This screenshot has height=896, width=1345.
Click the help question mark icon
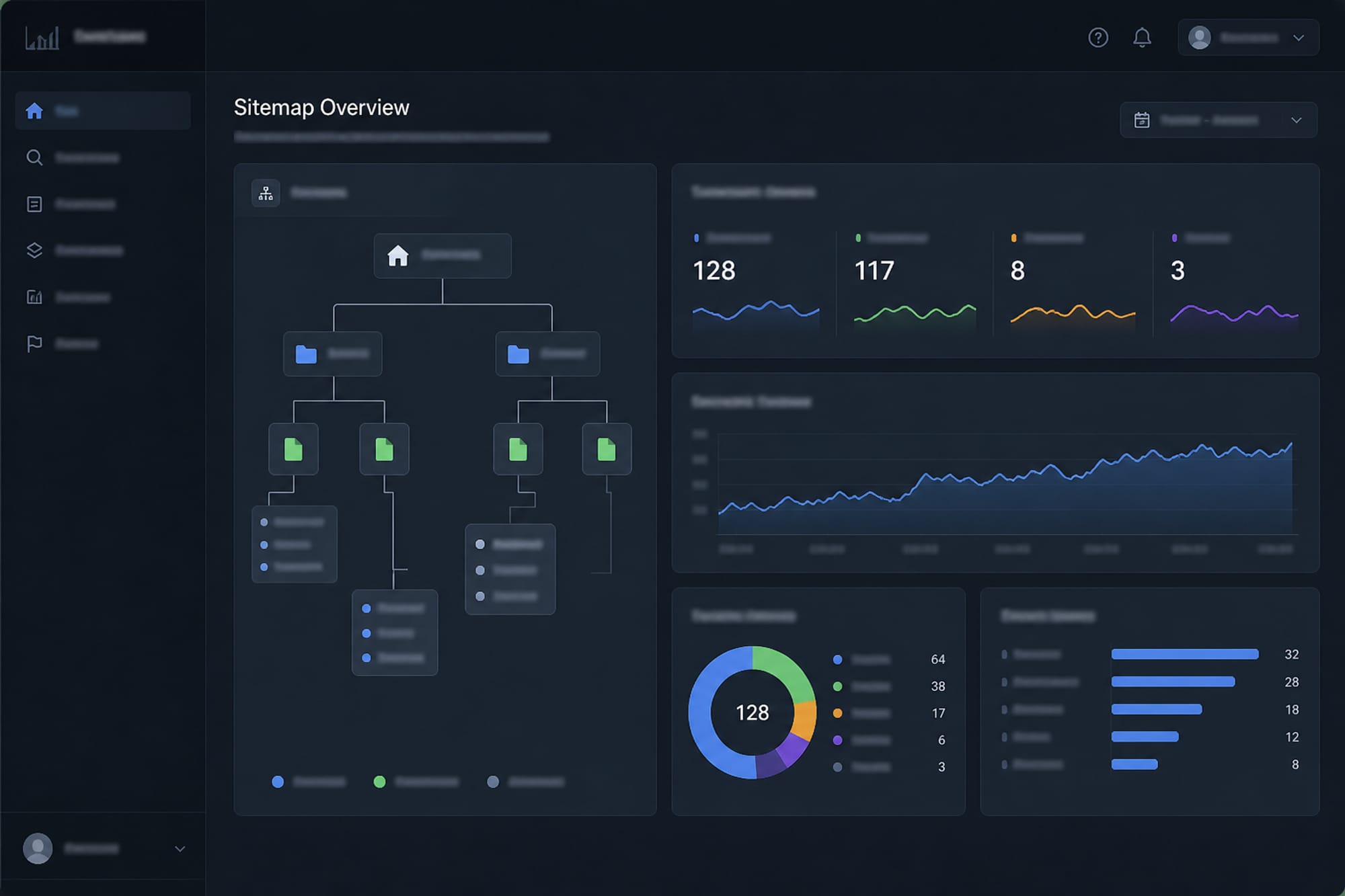tap(1098, 38)
